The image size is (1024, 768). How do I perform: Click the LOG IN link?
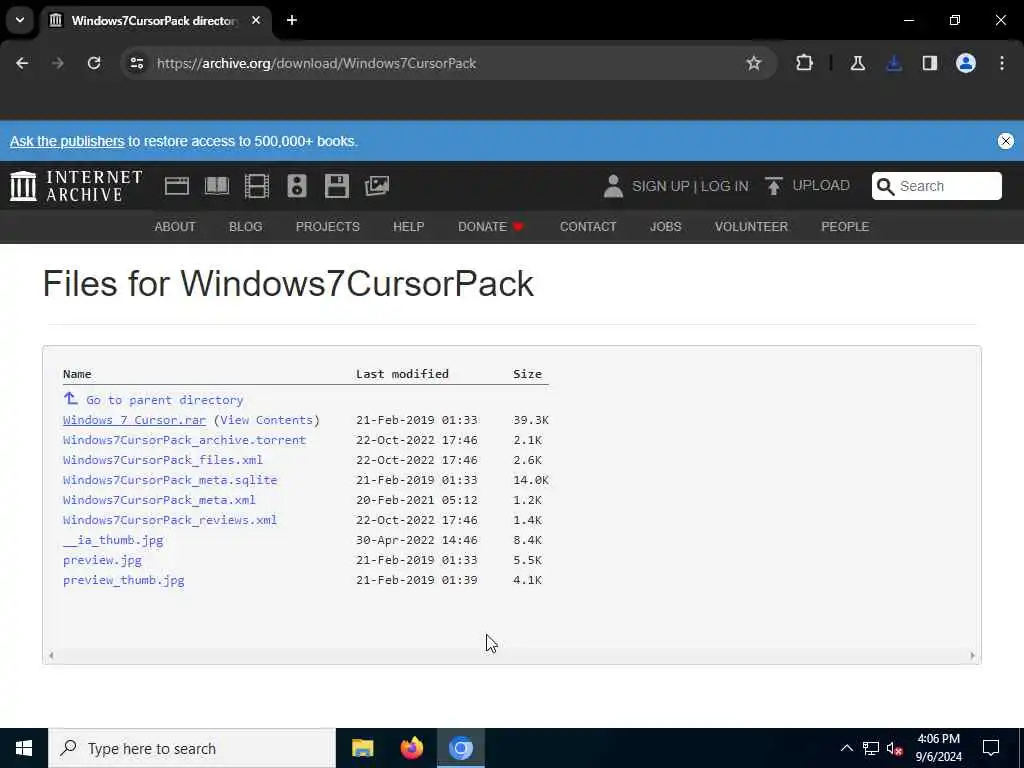tap(724, 186)
